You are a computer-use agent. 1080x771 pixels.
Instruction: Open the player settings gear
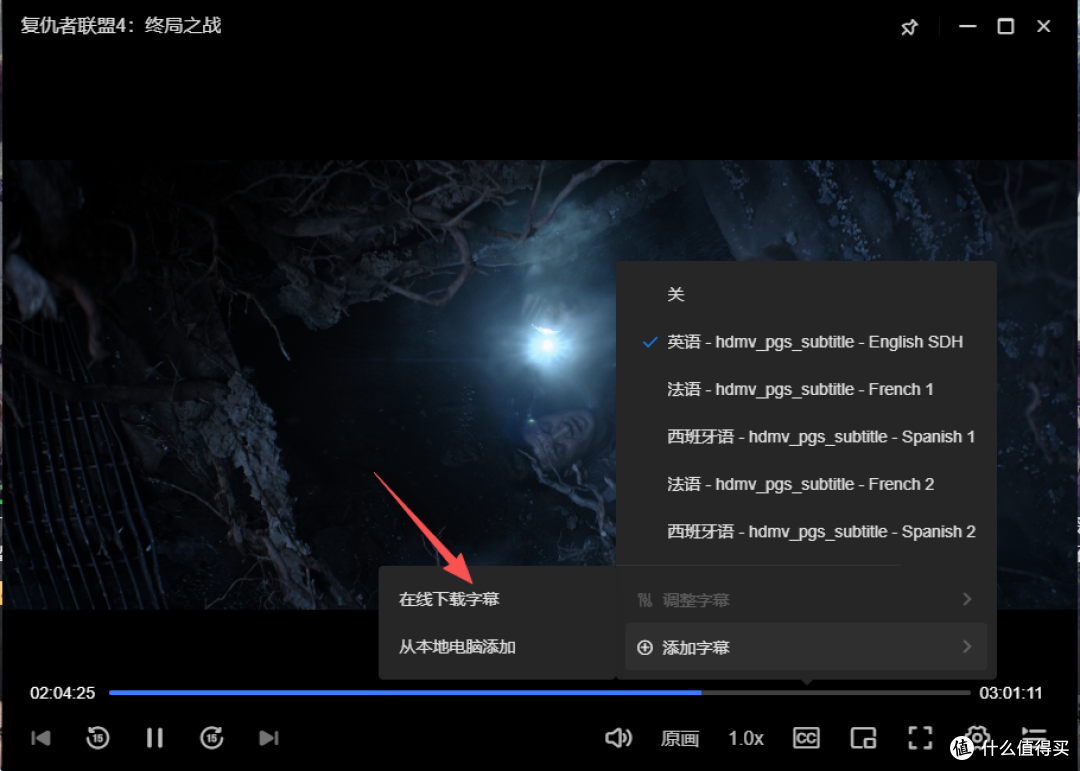tap(977, 736)
